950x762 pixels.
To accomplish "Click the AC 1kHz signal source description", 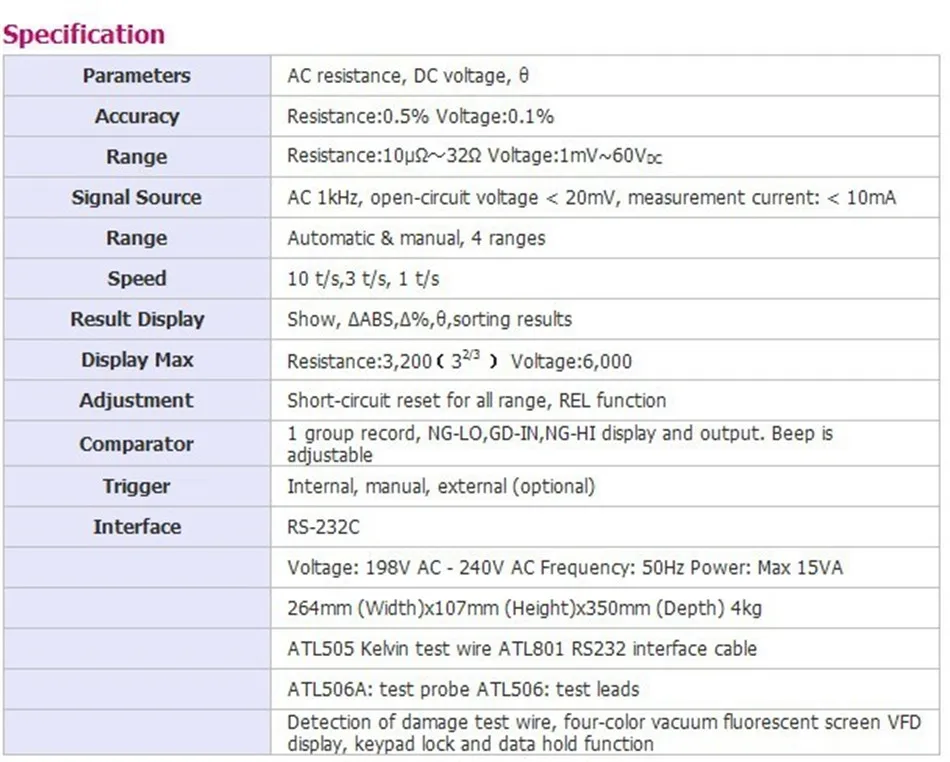I will point(591,198).
